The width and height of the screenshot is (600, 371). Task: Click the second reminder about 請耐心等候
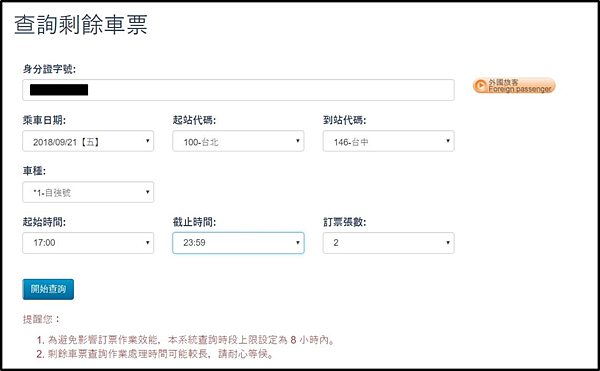(155, 354)
